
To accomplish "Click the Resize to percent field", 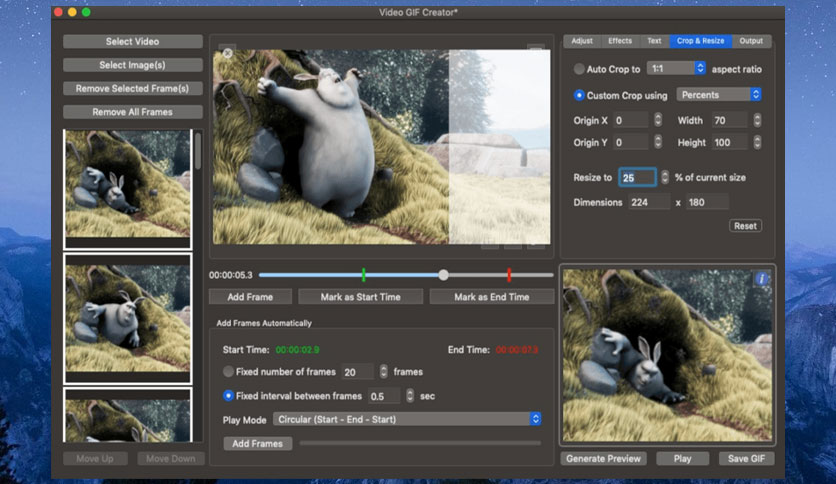I will click(x=637, y=178).
